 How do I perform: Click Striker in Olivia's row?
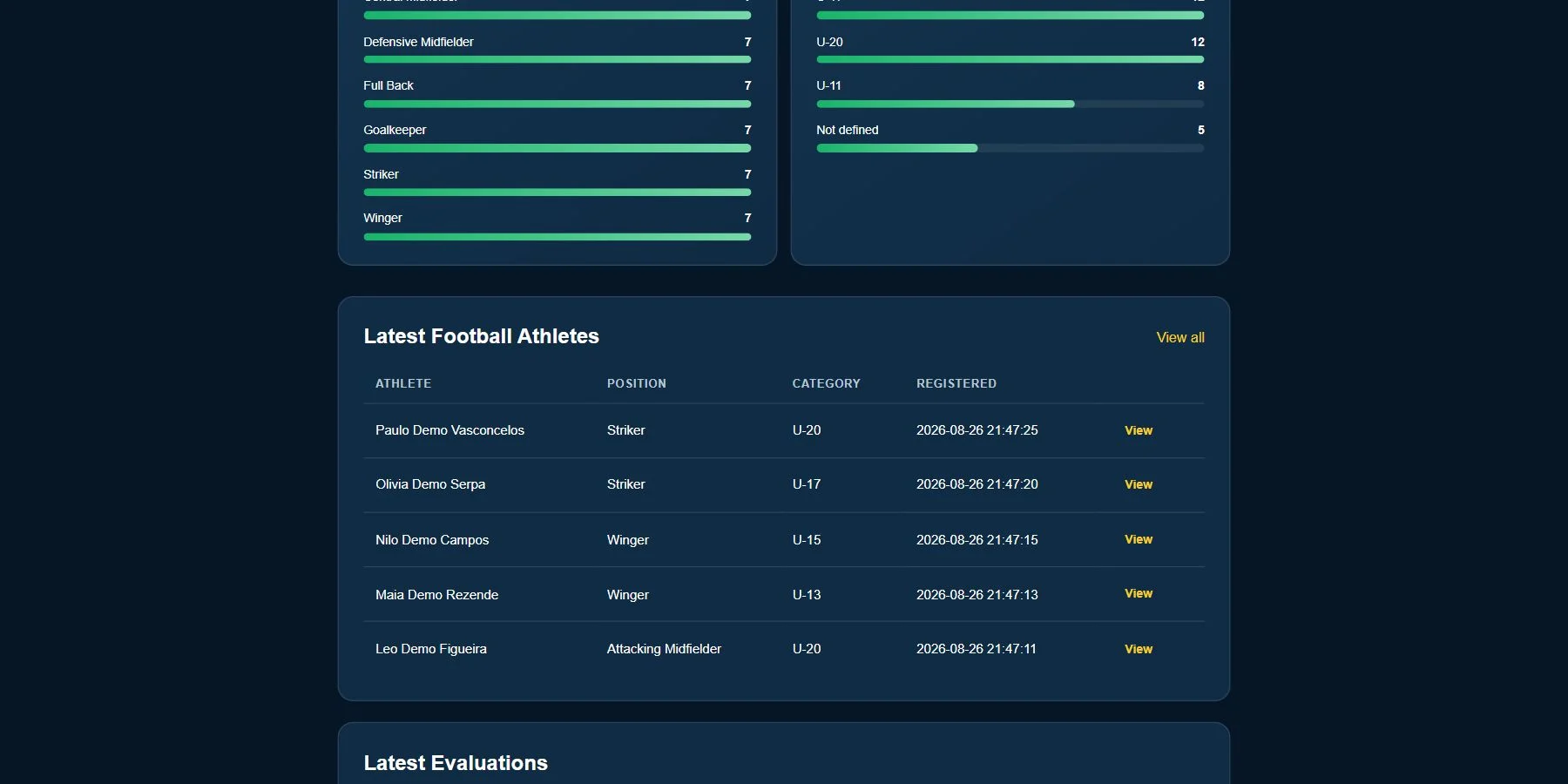click(x=626, y=484)
